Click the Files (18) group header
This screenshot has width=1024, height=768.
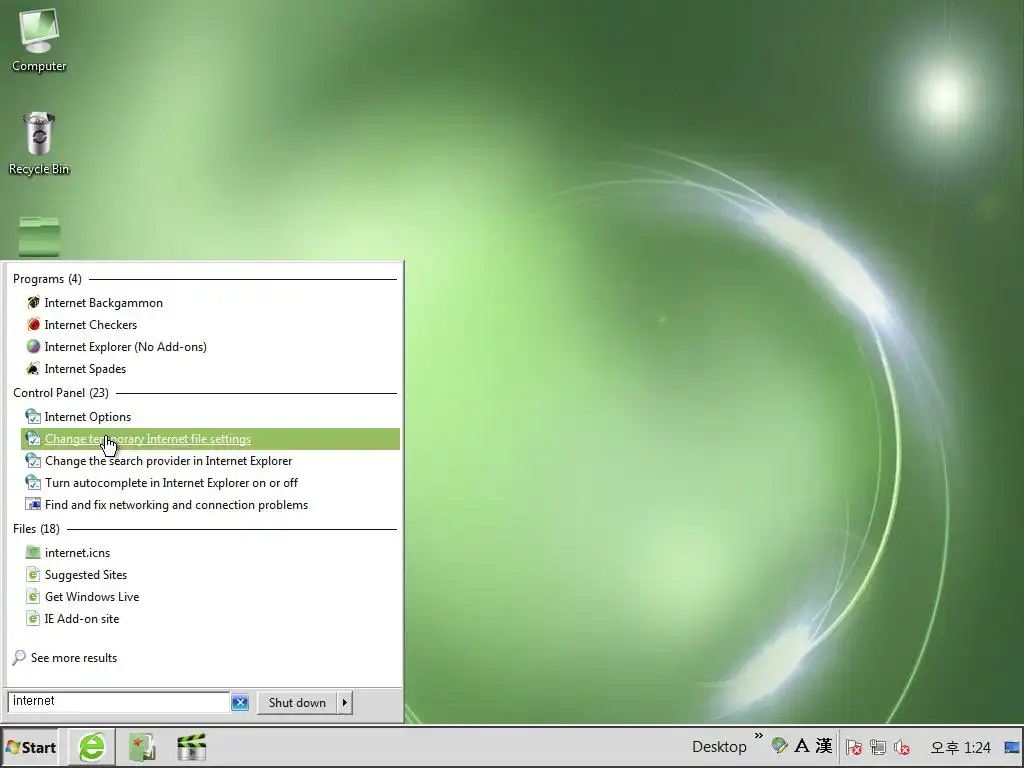pyautogui.click(x=36, y=529)
